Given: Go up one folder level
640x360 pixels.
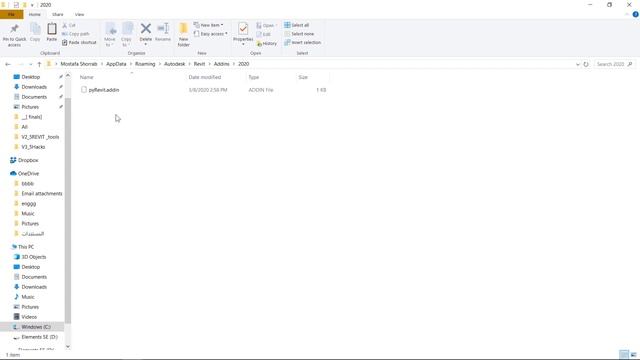Looking at the screenshot, I should [39, 64].
